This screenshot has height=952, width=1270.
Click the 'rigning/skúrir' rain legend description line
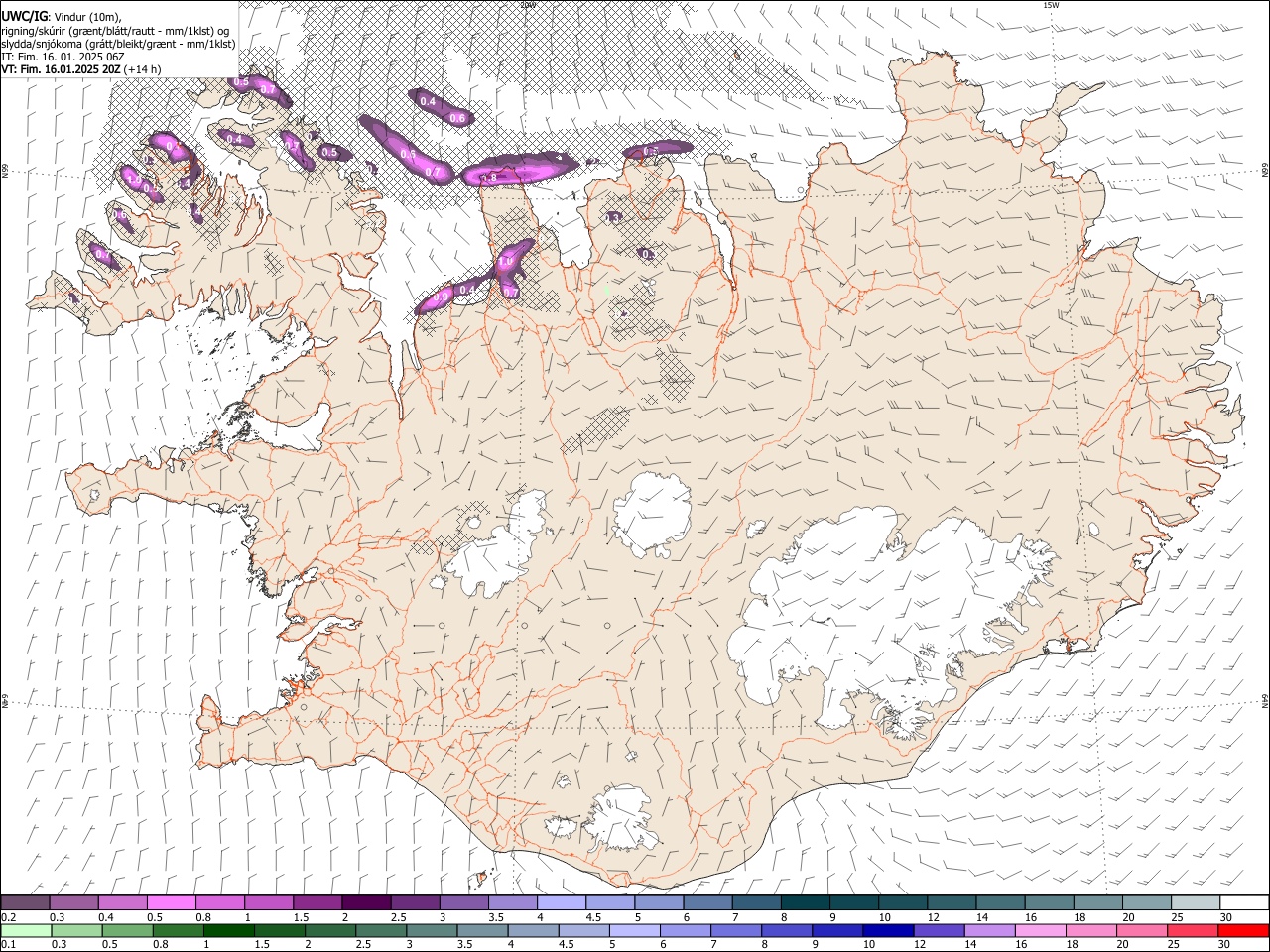115,31
